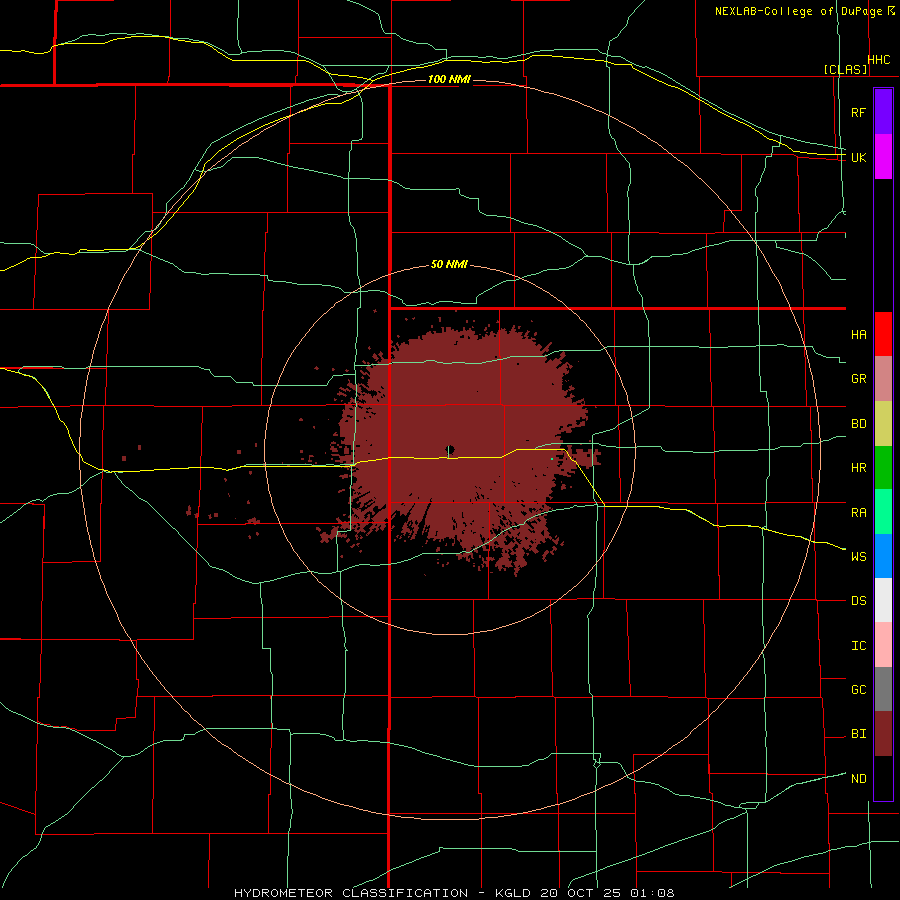Click the GR legend label
The height and width of the screenshot is (900, 900).
point(858,379)
